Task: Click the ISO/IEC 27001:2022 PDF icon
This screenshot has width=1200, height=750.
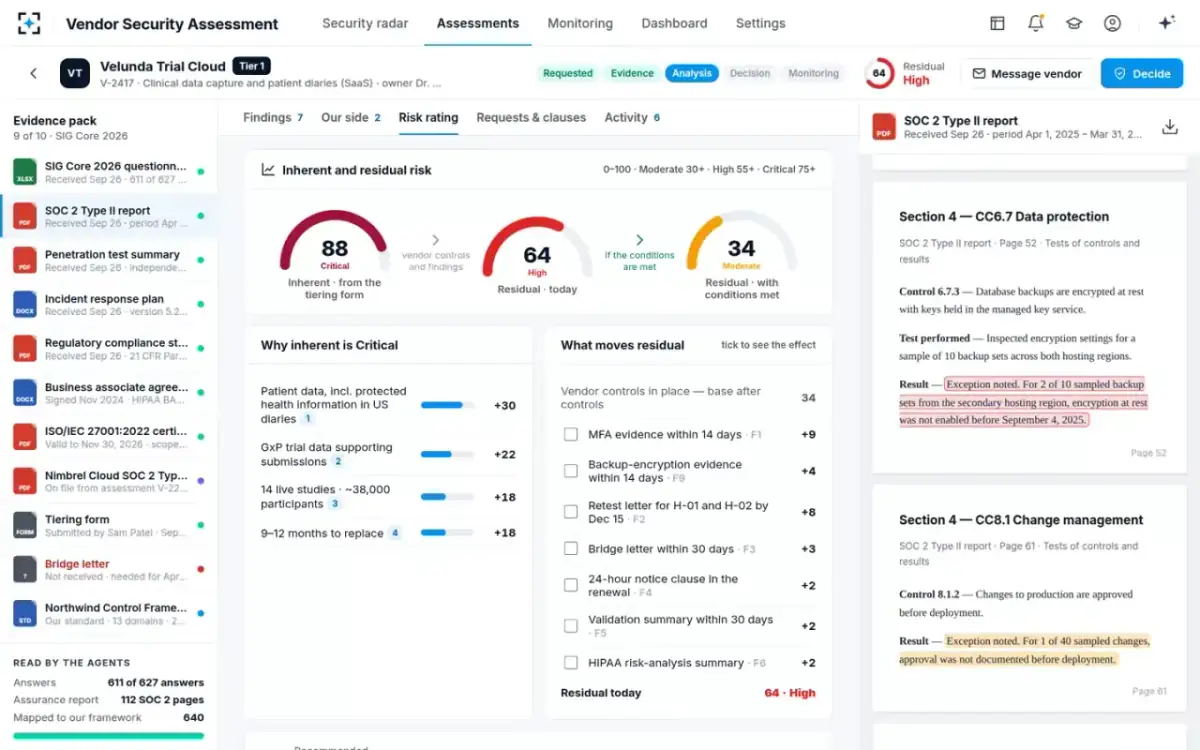Action: click(25, 436)
